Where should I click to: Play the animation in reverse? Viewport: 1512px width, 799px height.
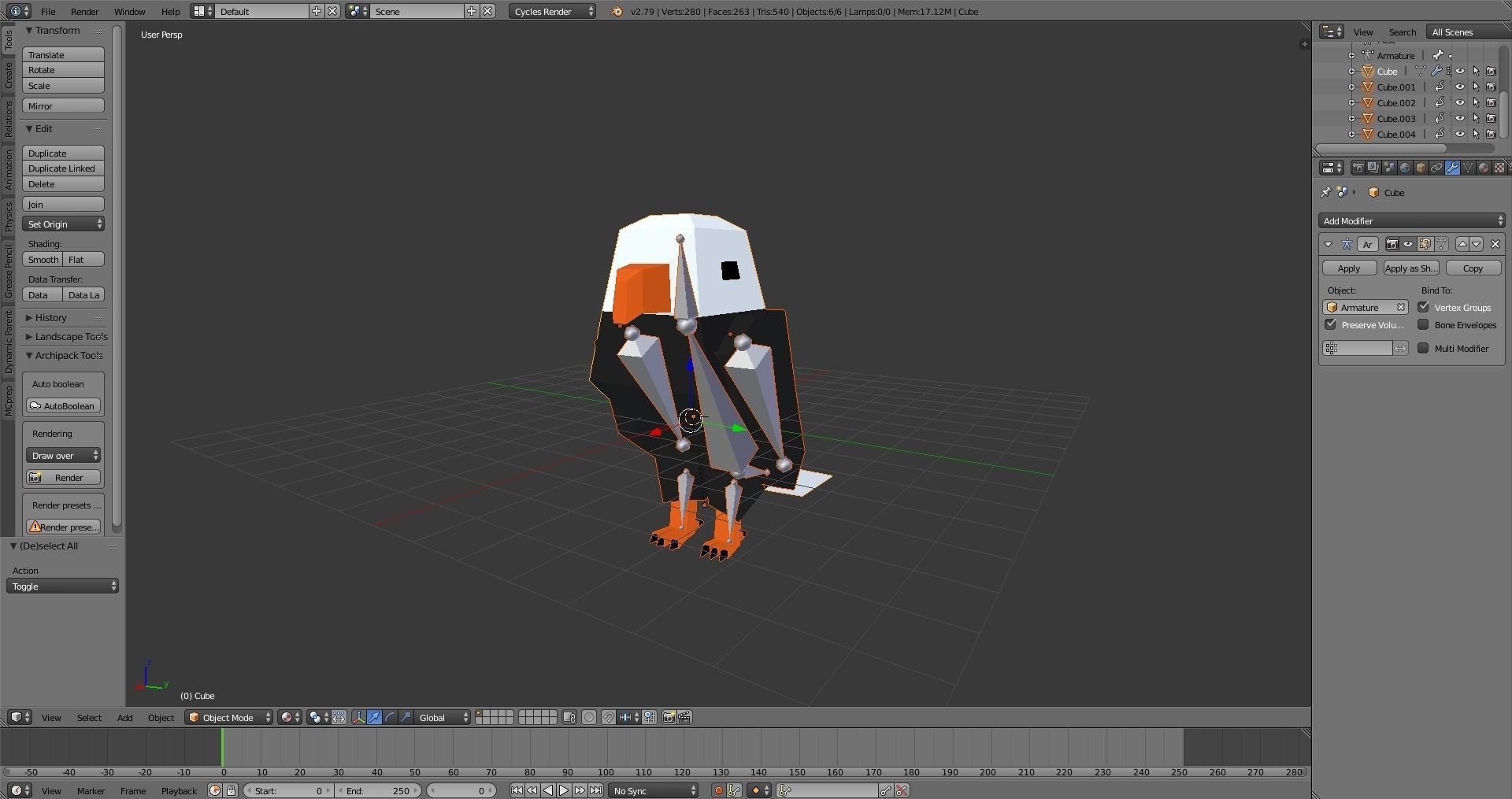[x=548, y=790]
